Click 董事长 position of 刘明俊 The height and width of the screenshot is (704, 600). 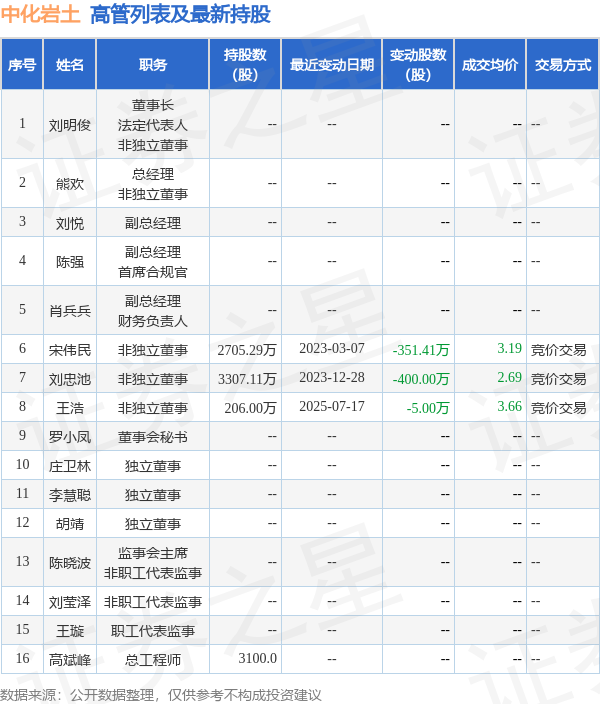153,105
